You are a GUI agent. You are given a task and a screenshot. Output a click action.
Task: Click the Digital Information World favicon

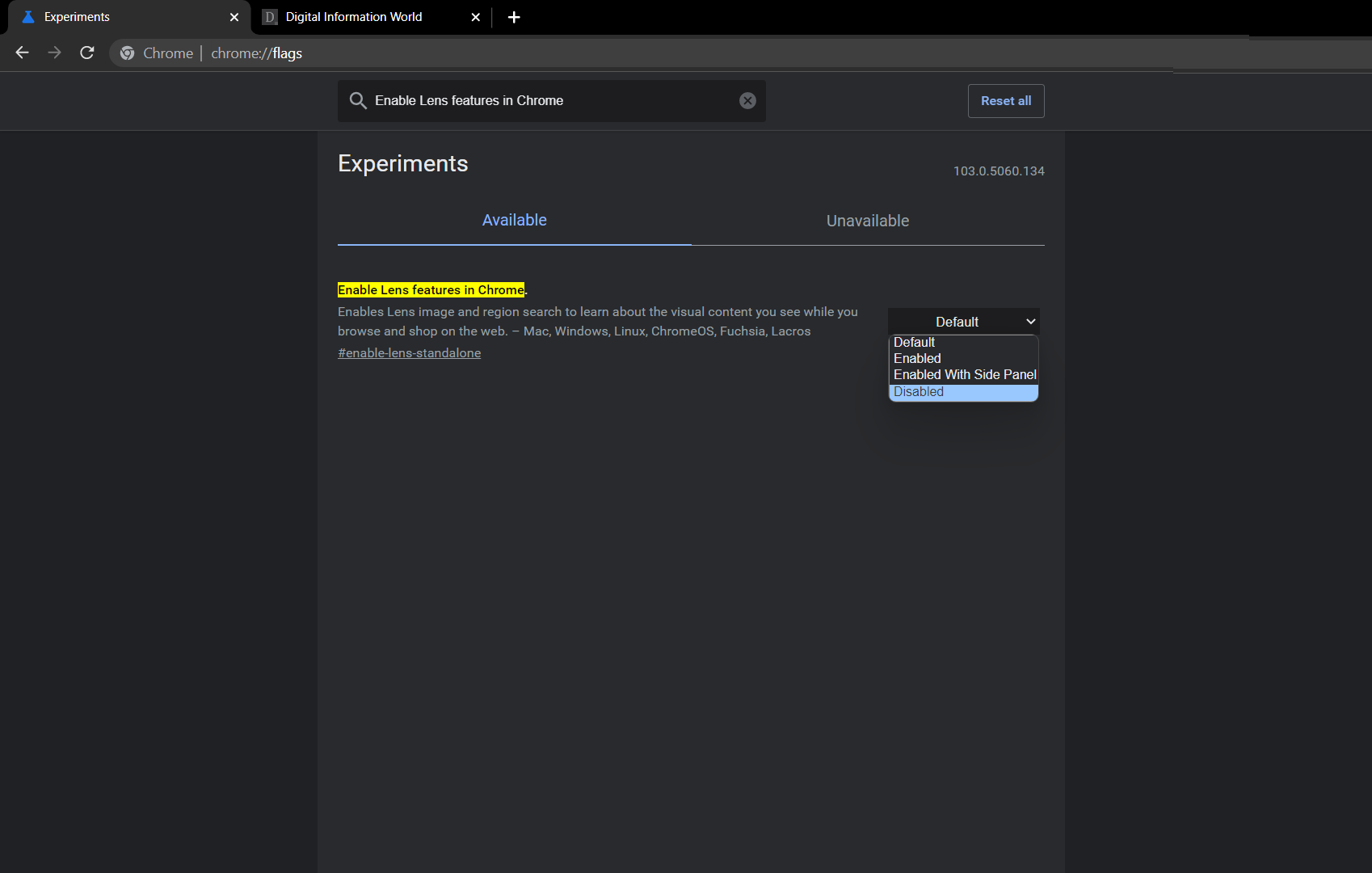(x=270, y=17)
